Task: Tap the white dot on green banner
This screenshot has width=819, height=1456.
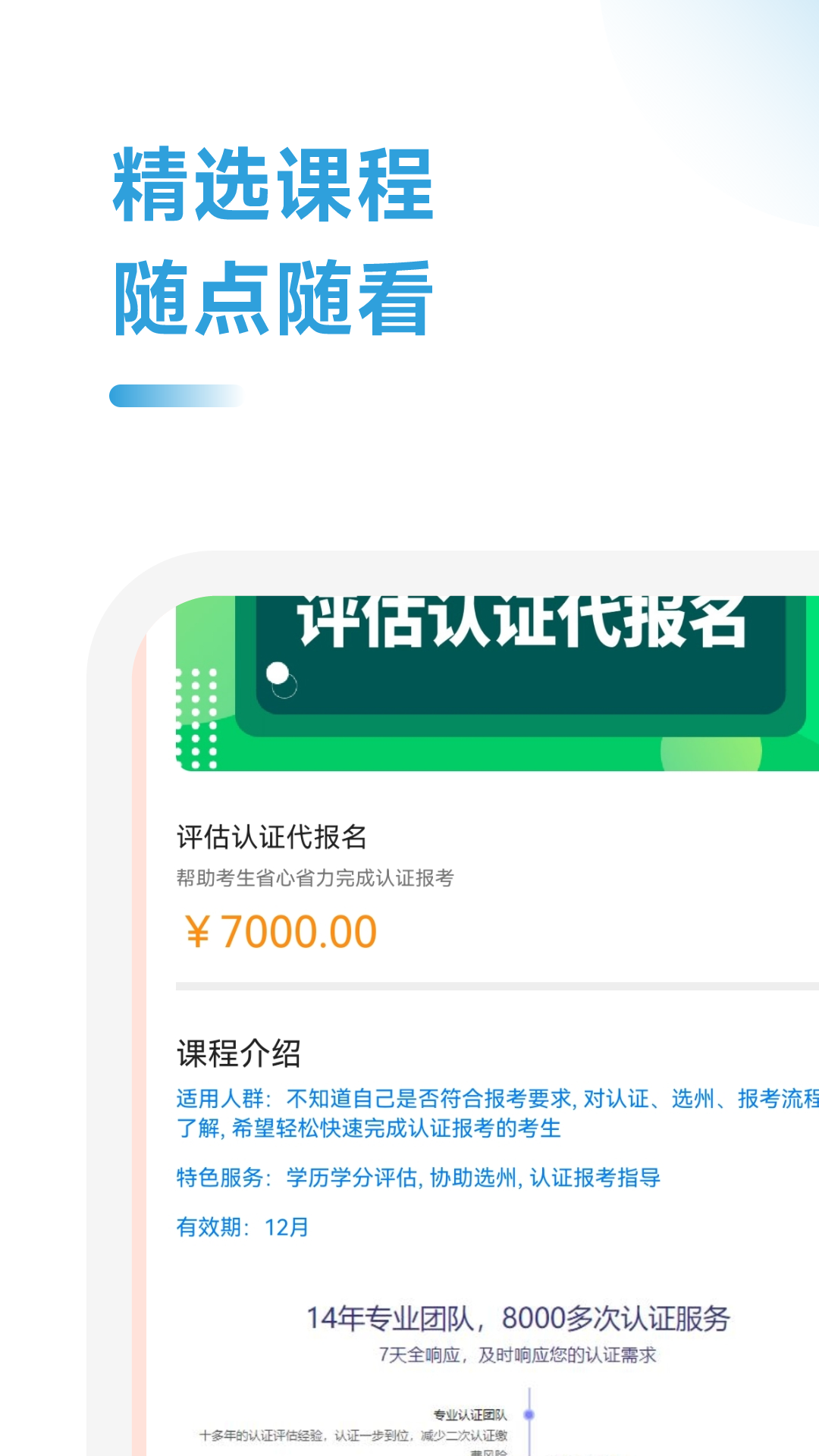Action: [x=278, y=673]
